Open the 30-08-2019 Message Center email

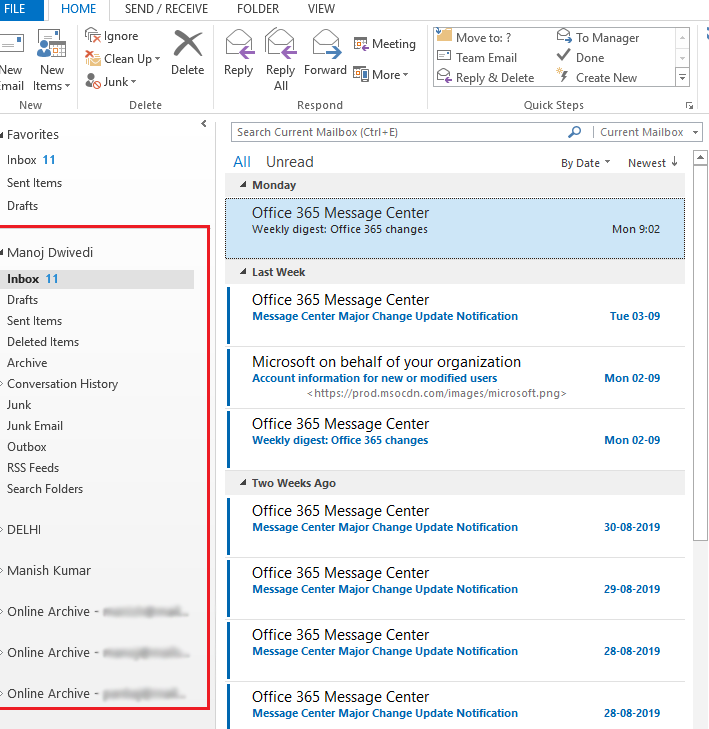tap(456, 526)
